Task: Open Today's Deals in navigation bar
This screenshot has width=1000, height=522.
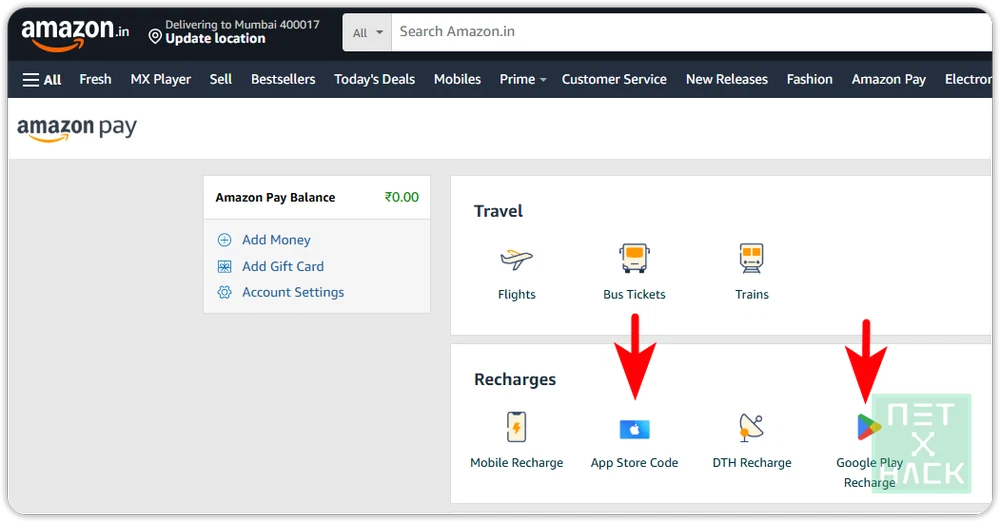Action: coord(374,79)
